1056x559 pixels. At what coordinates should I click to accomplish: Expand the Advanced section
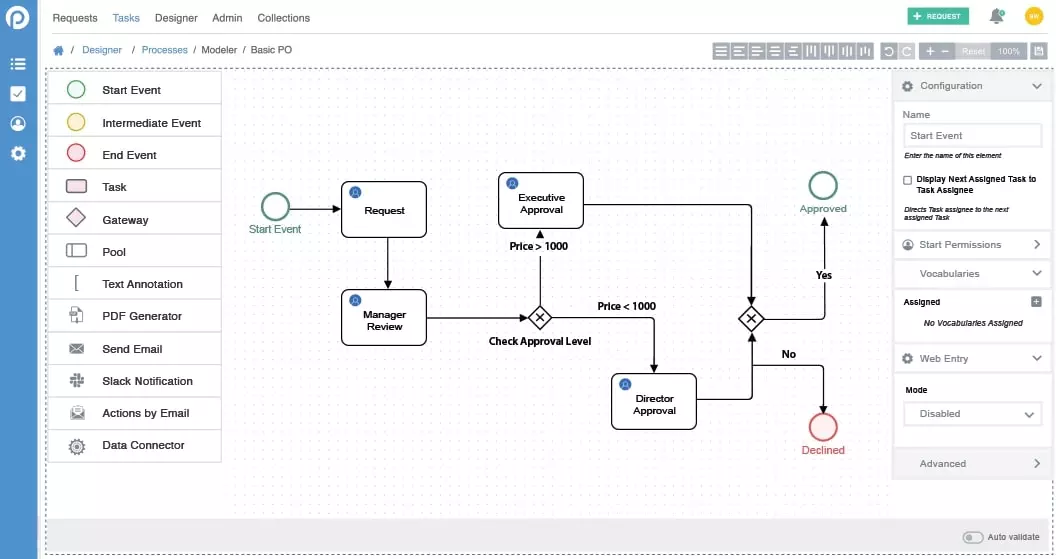[x=972, y=463]
